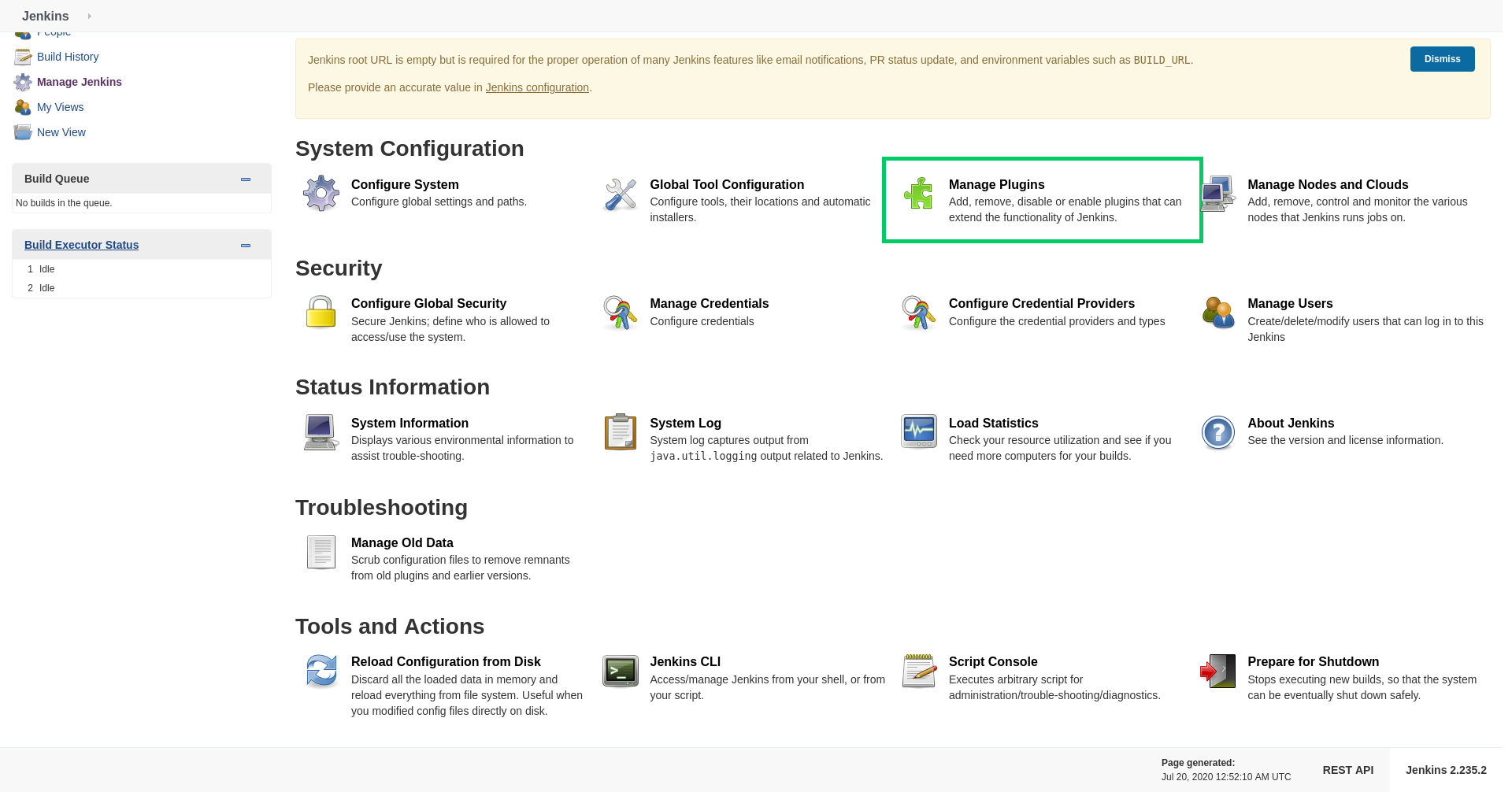This screenshot has width=1512, height=792.
Task: Click the Manage Old Data document icon
Action: (321, 552)
